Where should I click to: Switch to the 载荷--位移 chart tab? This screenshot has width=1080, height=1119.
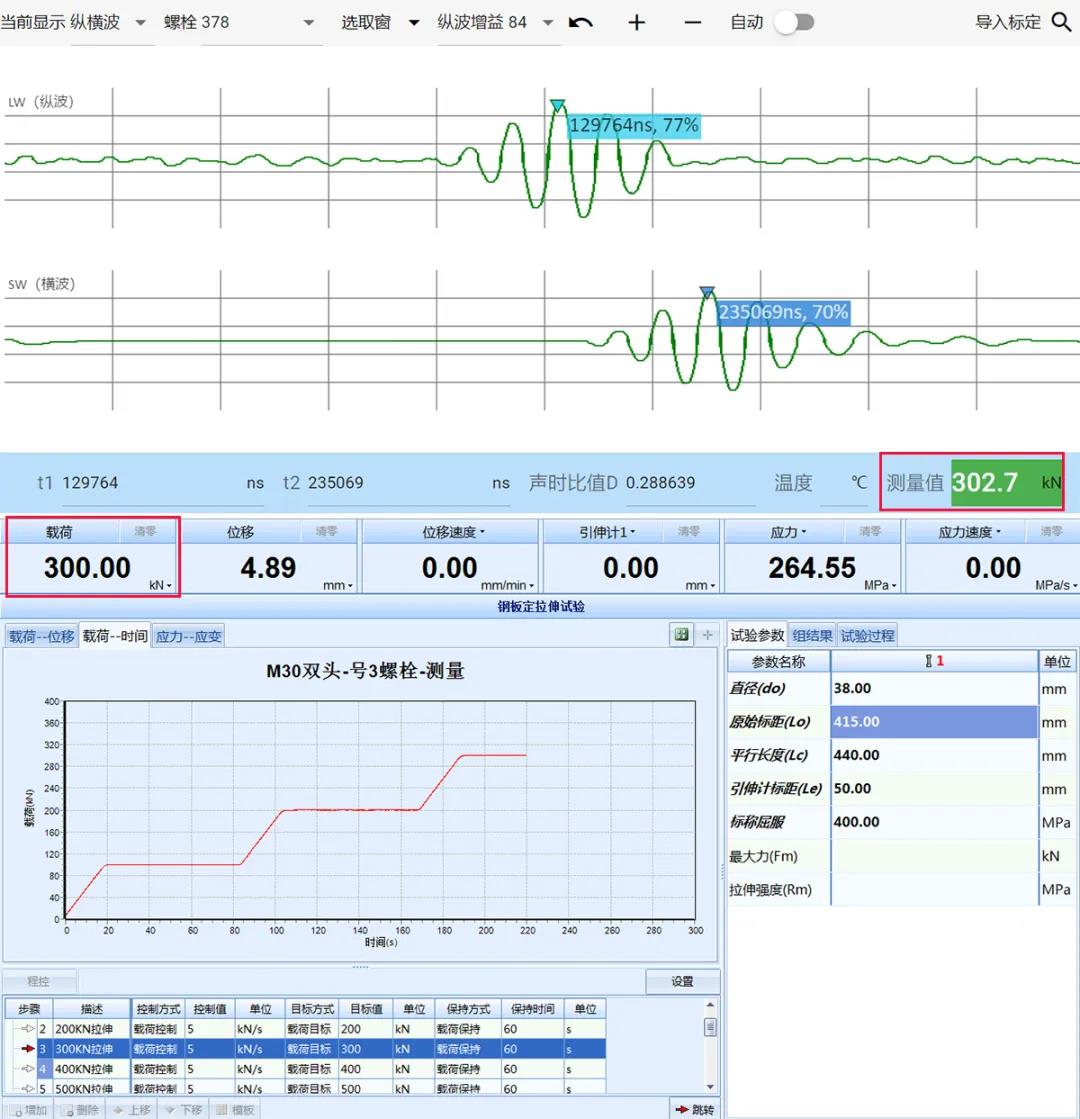41,636
